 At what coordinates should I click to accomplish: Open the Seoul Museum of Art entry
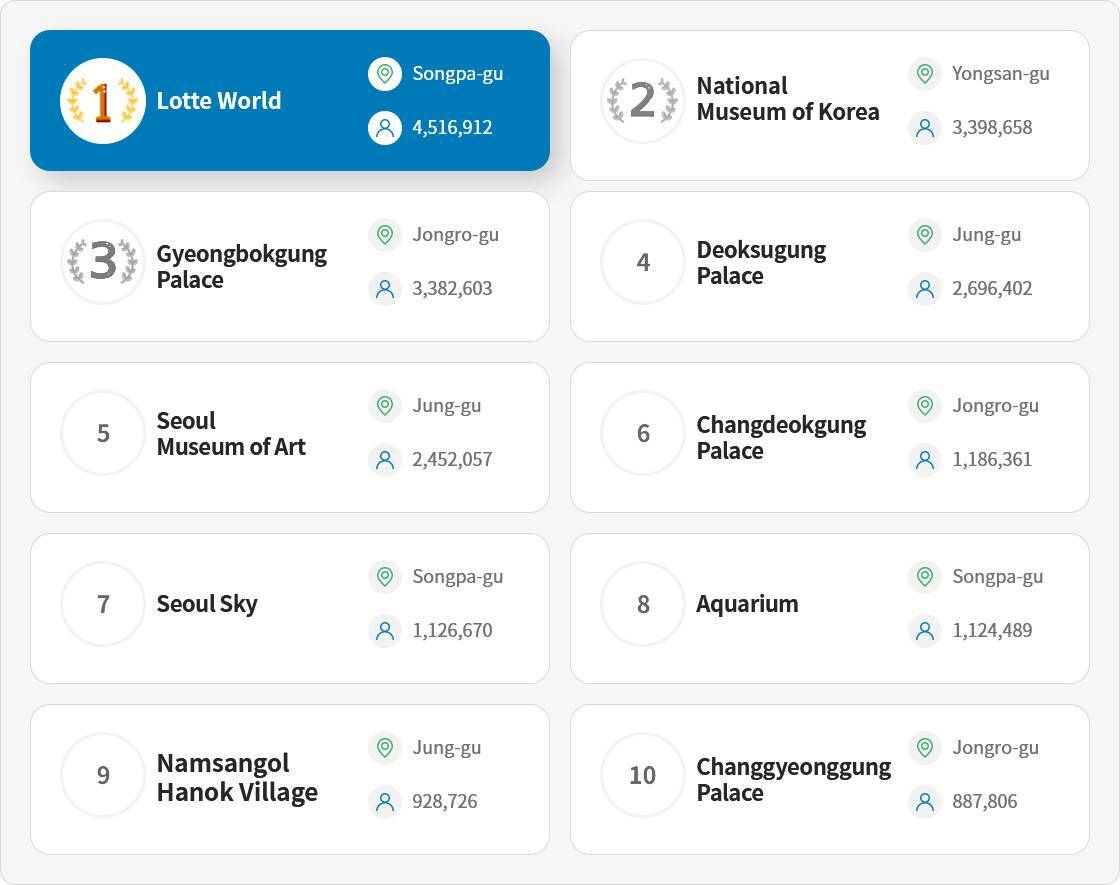(231, 434)
